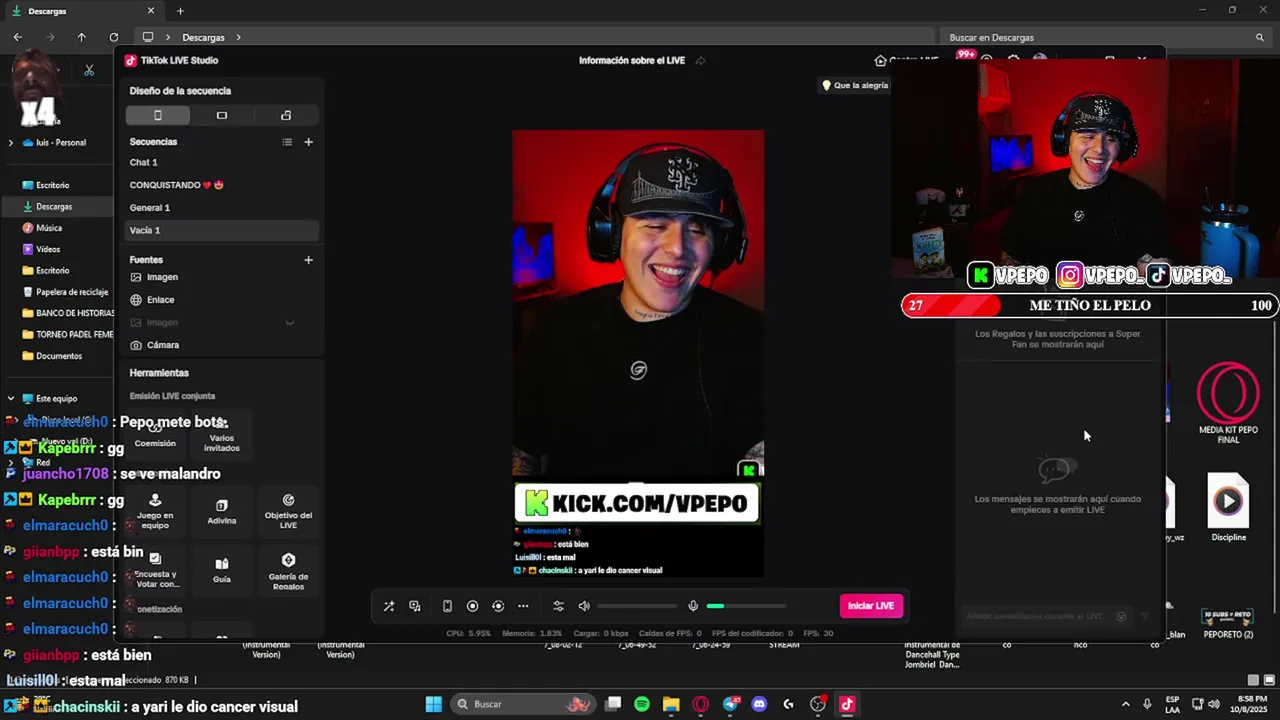
Task: Add a new sequence with the plus icon
Action: coord(308,142)
